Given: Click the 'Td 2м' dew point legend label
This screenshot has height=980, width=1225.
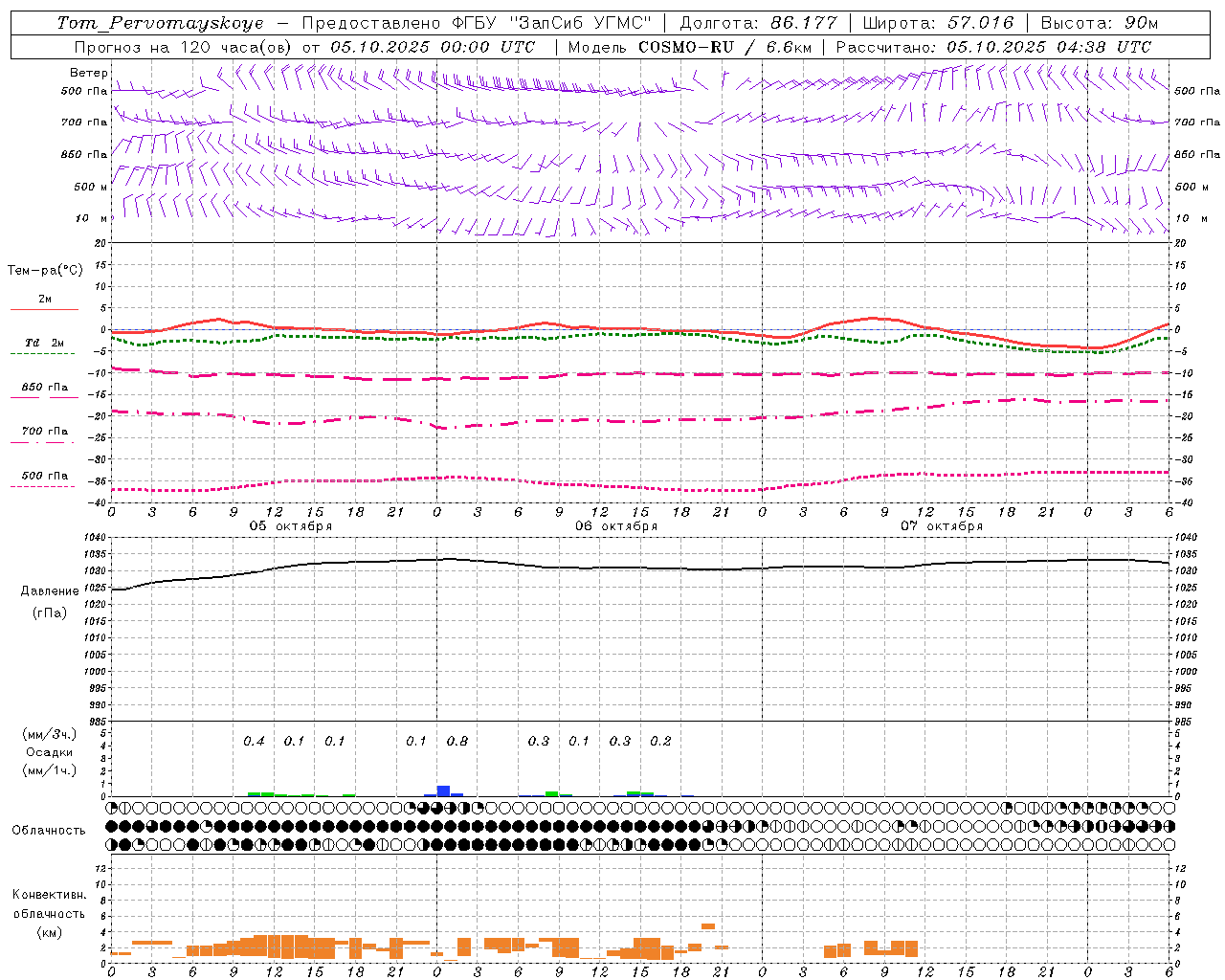Looking at the screenshot, I should click(x=45, y=343).
